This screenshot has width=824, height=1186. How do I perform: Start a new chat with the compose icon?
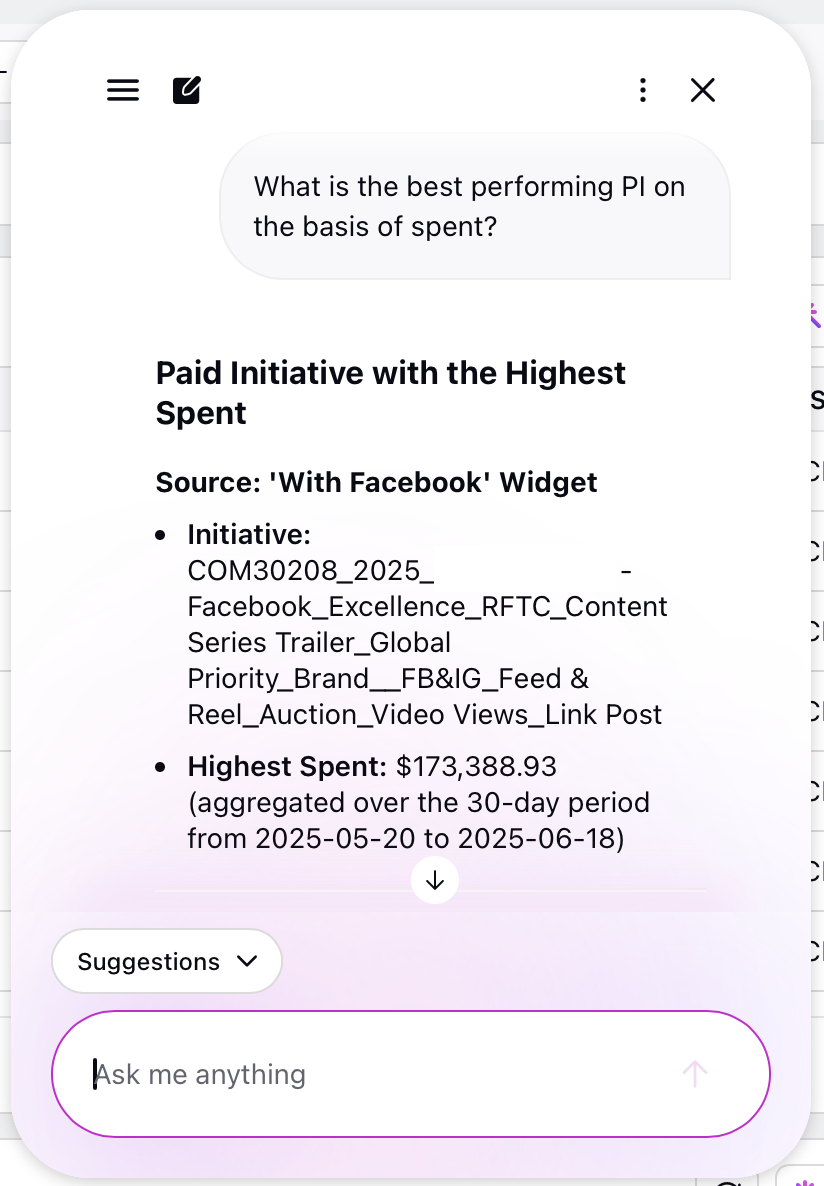pyautogui.click(x=187, y=90)
